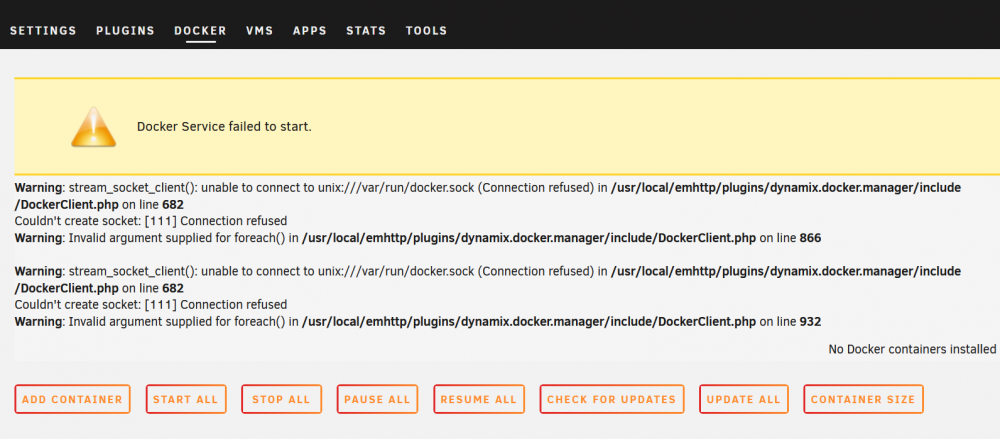Click the 'Docker Service failed to start.' message
The width and height of the screenshot is (1000, 439).
coord(224,126)
